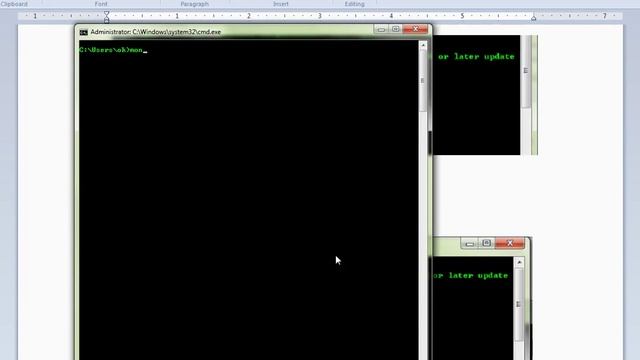Click scrollbar thumb in lower embedded screenshot
The image size is (640, 360).
(x=518, y=304)
